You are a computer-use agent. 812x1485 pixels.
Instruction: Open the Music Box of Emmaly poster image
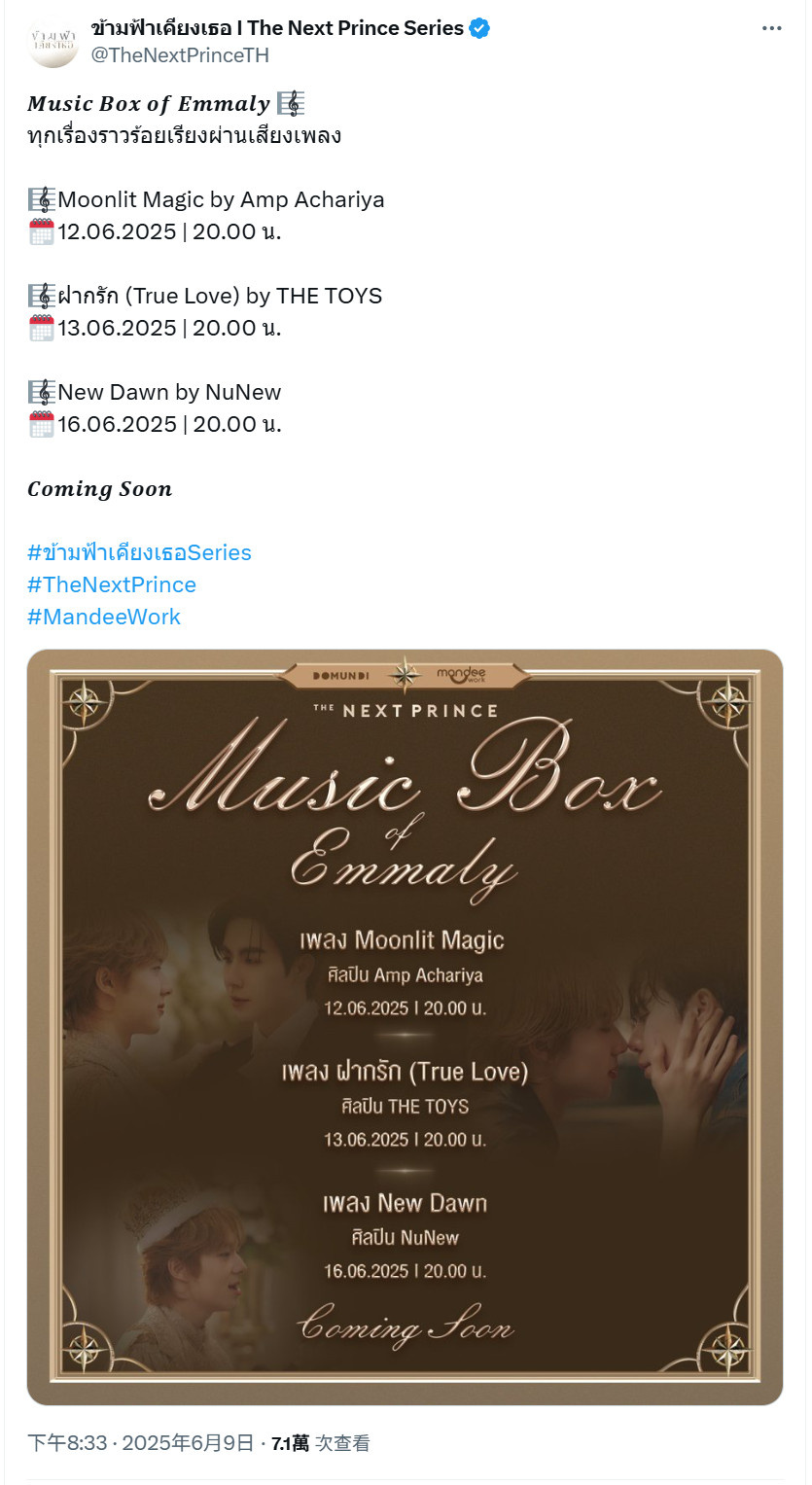click(405, 1027)
